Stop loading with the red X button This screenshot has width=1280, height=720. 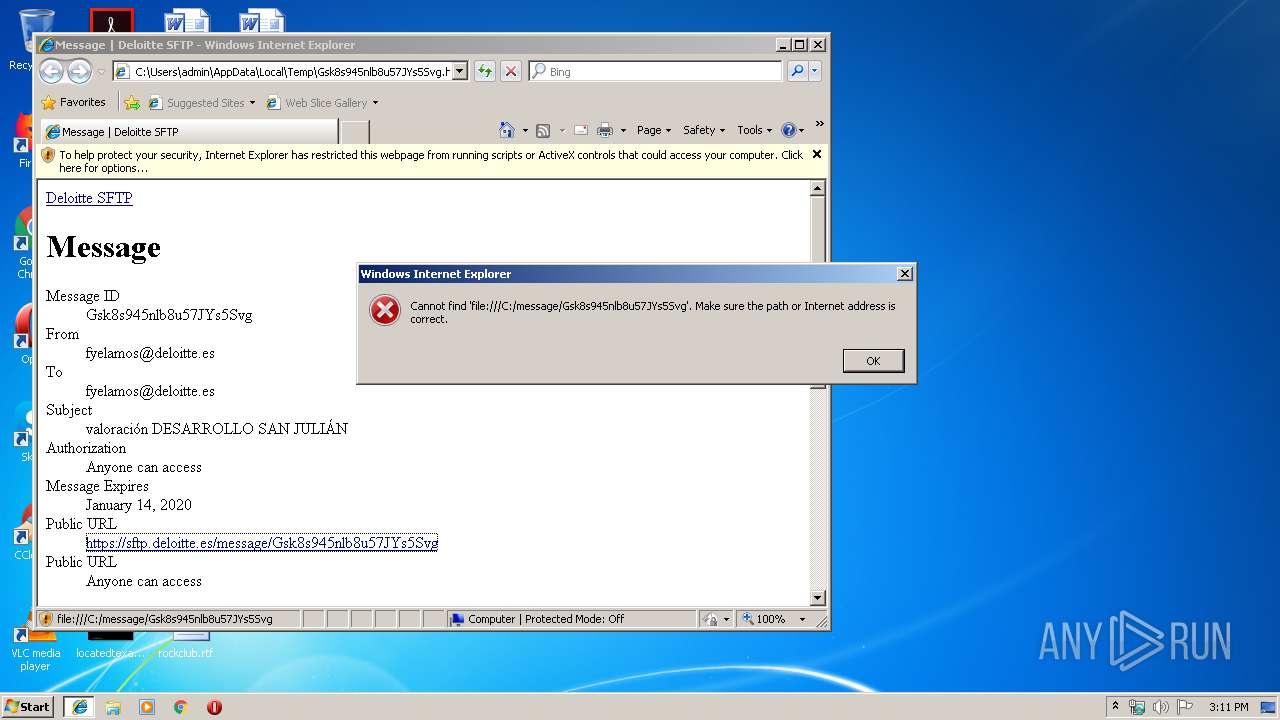click(511, 71)
